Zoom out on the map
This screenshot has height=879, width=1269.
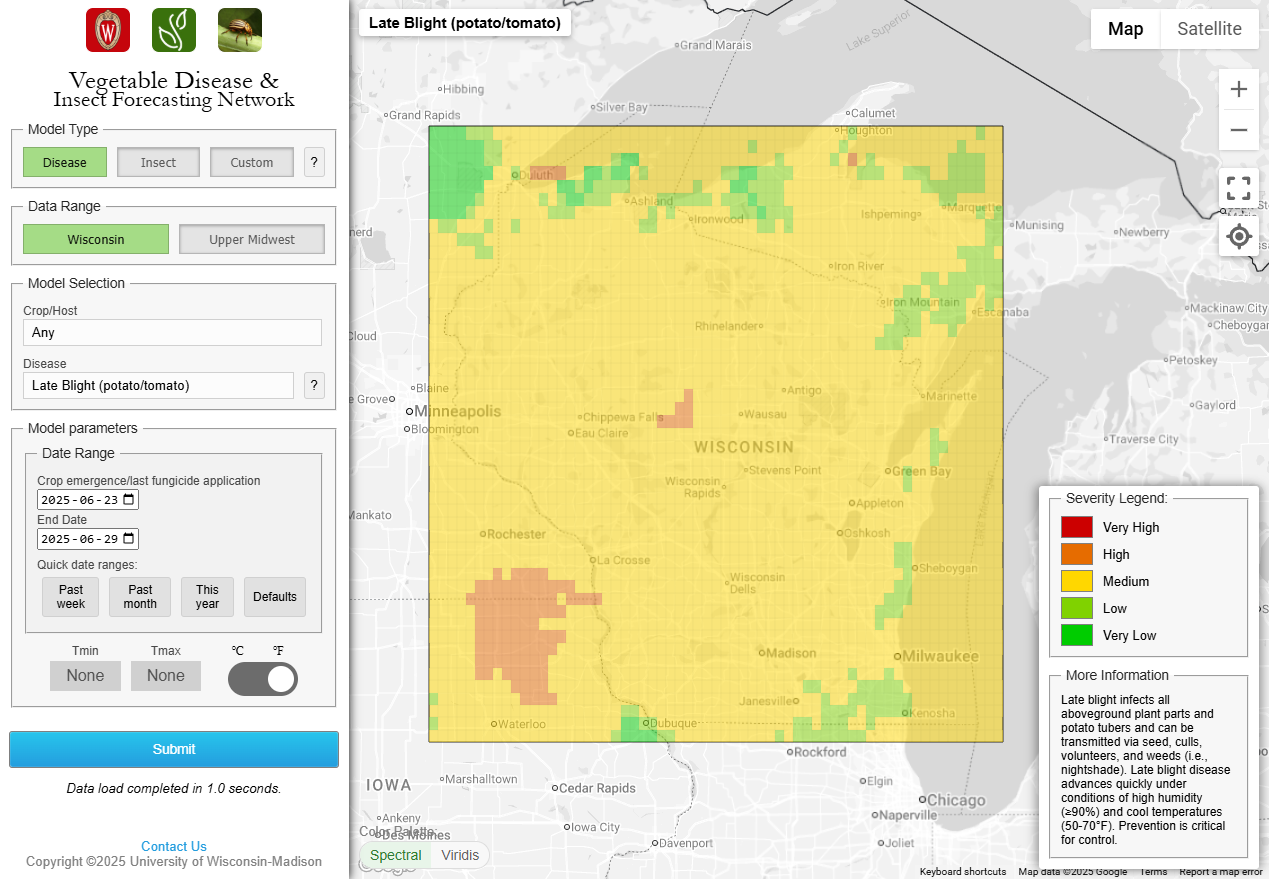(x=1238, y=130)
